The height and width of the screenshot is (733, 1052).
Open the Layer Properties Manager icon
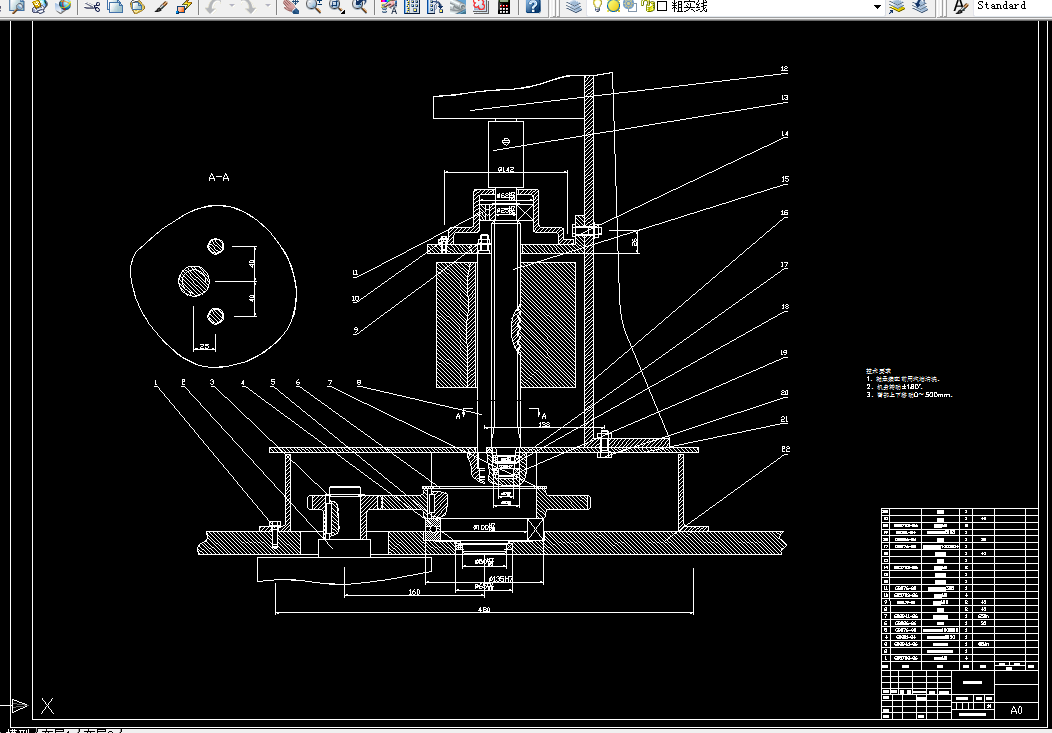click(574, 7)
